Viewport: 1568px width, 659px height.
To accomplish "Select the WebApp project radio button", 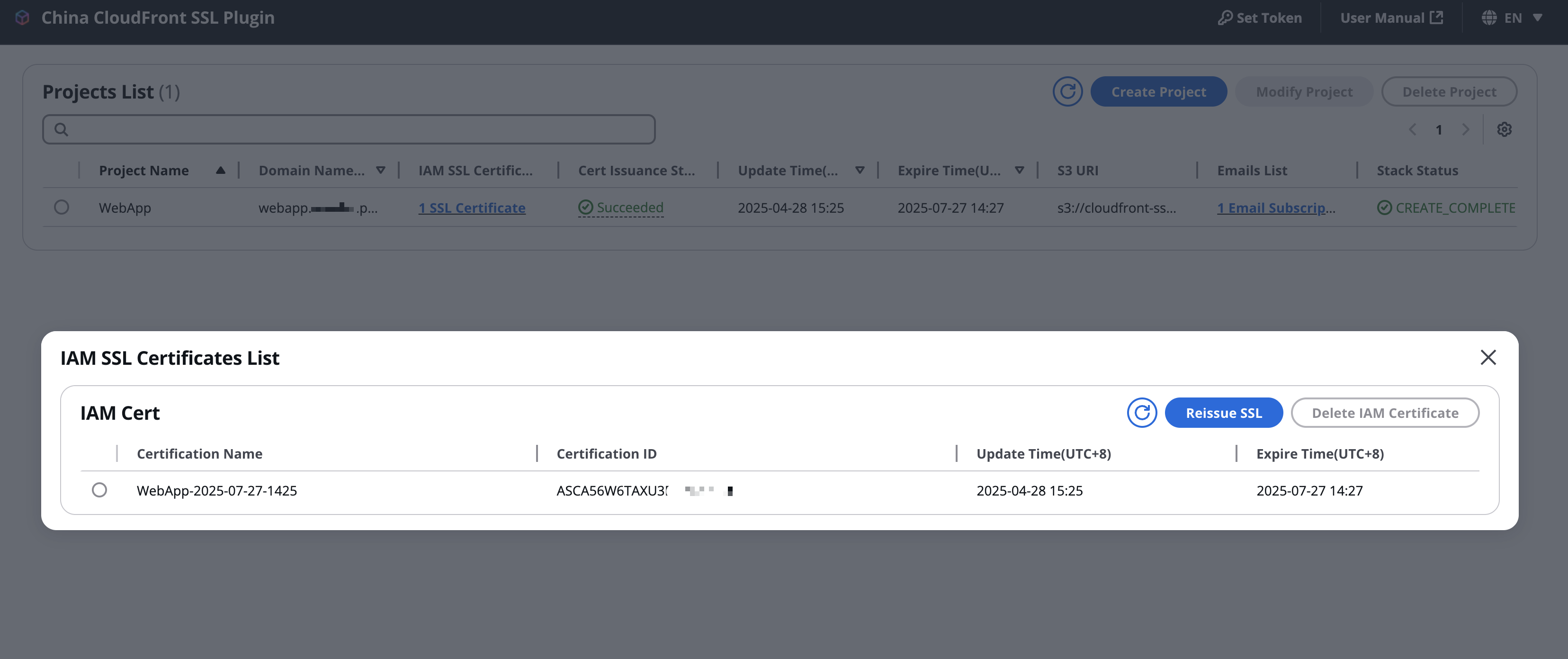I will [62, 207].
